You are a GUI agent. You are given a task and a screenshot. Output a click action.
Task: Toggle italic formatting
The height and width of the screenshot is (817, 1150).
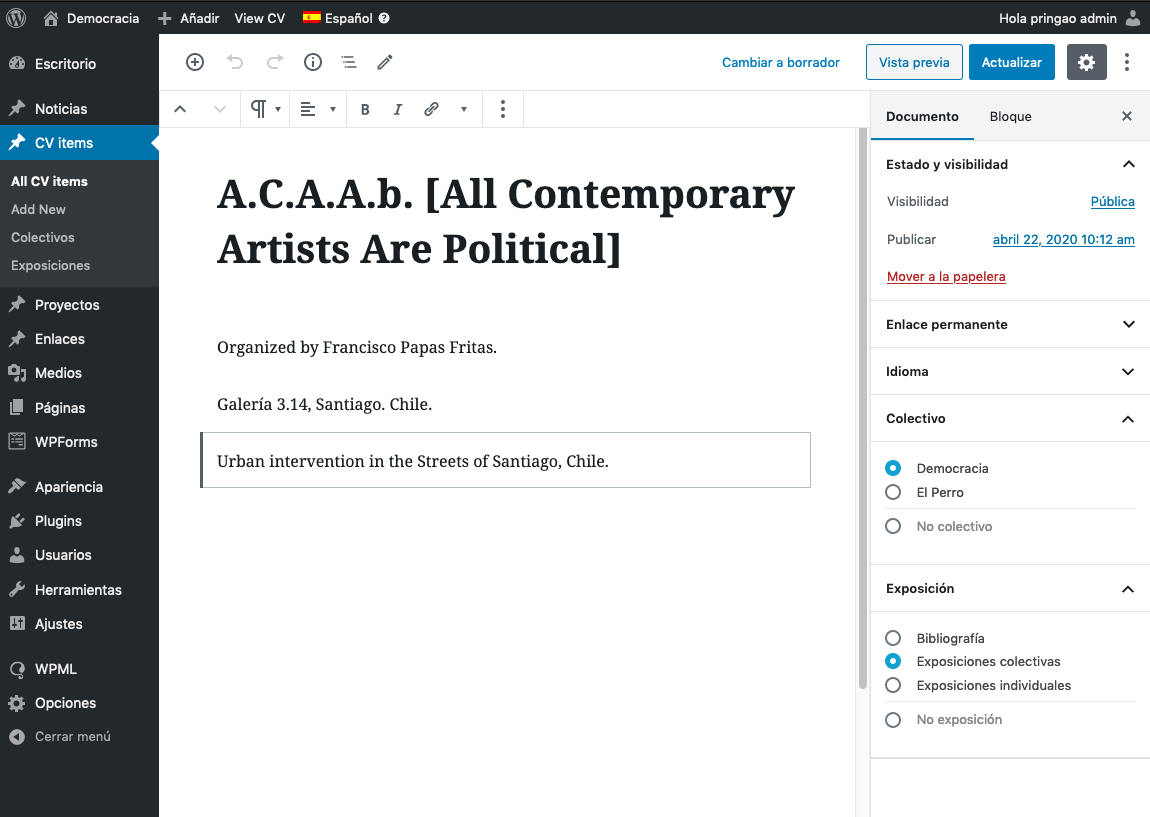(x=398, y=109)
